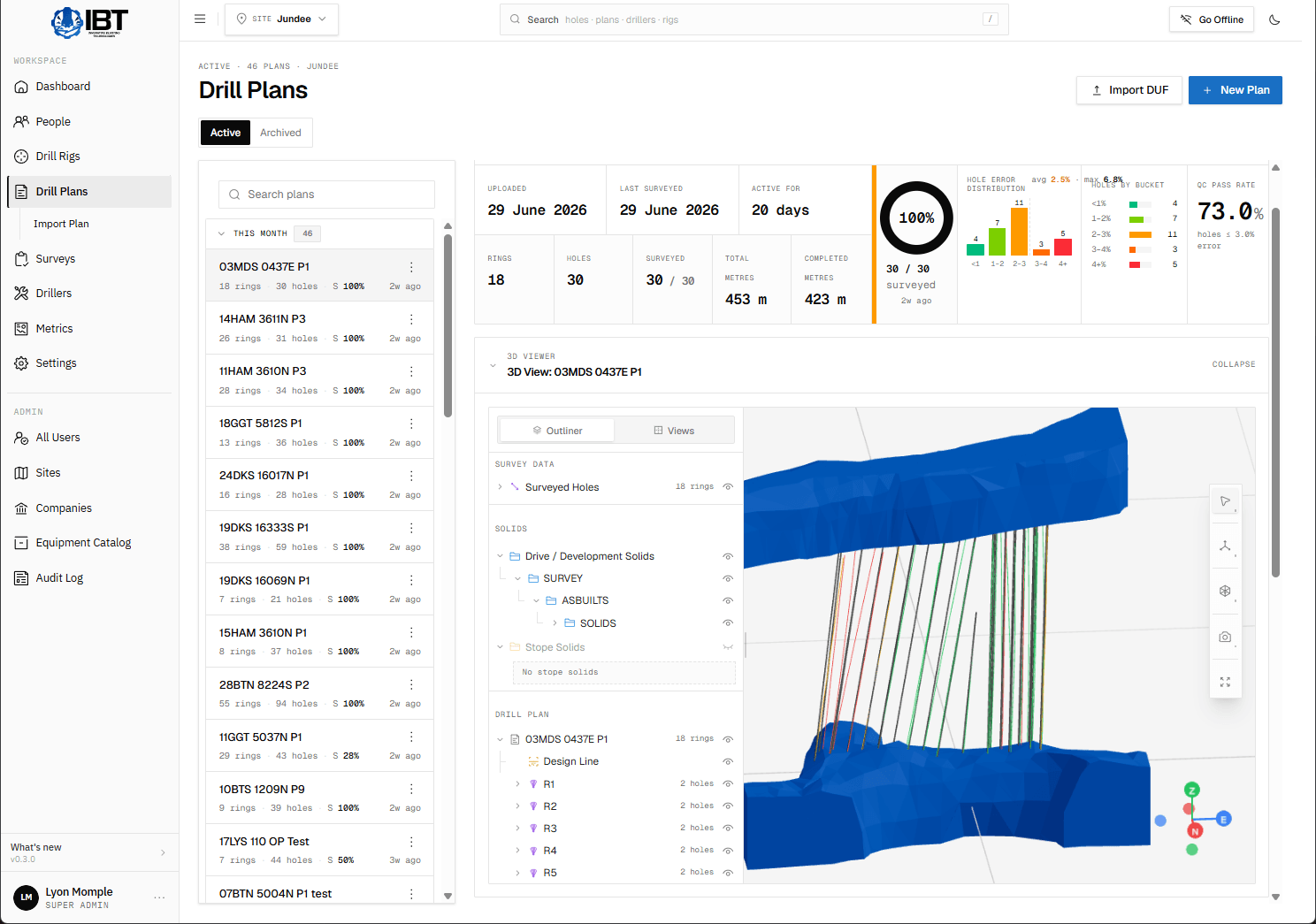The image size is (1316, 924).
Task: Open options menu for 03MDS 0437E P1
Action: point(411,267)
